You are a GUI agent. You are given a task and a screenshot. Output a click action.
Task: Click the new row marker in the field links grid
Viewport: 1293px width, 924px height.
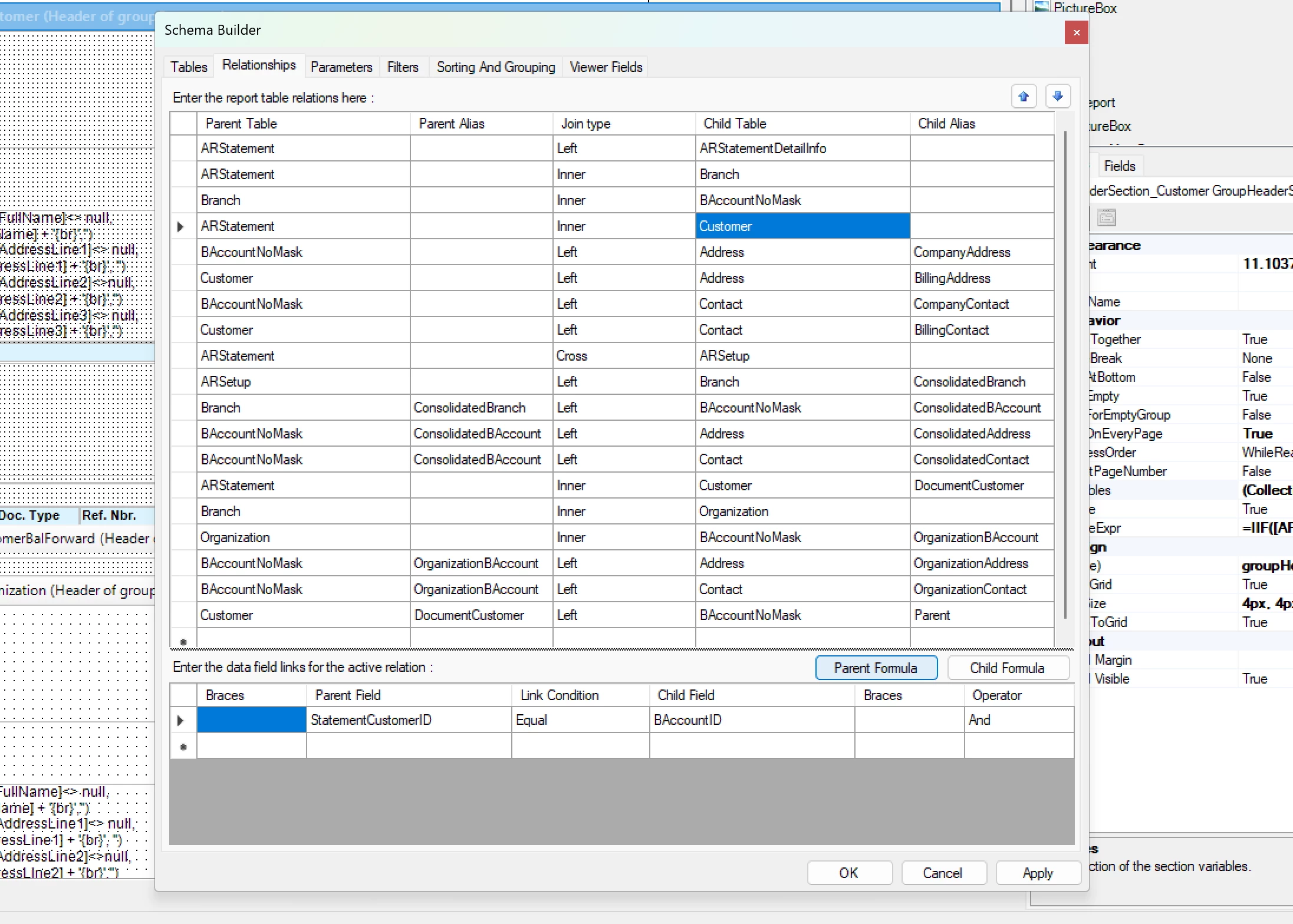click(x=183, y=746)
